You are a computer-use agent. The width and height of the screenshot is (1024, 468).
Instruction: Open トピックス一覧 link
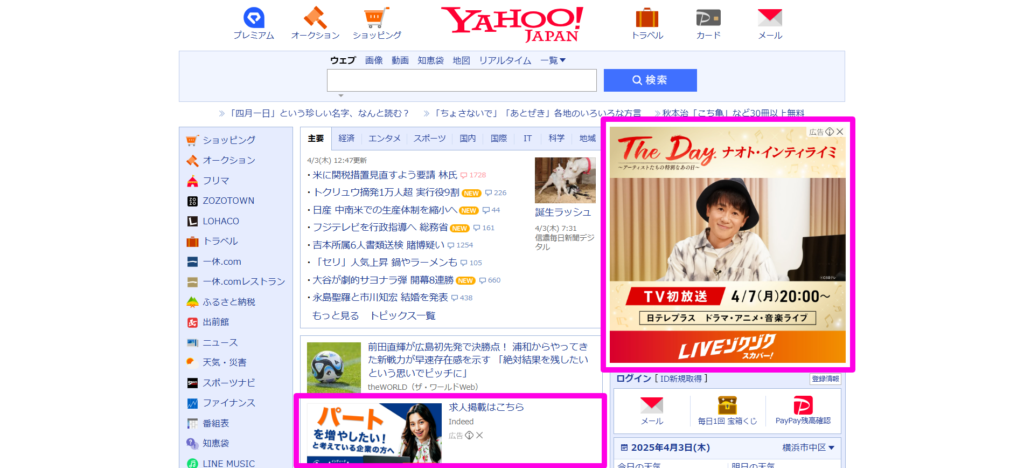(402, 315)
